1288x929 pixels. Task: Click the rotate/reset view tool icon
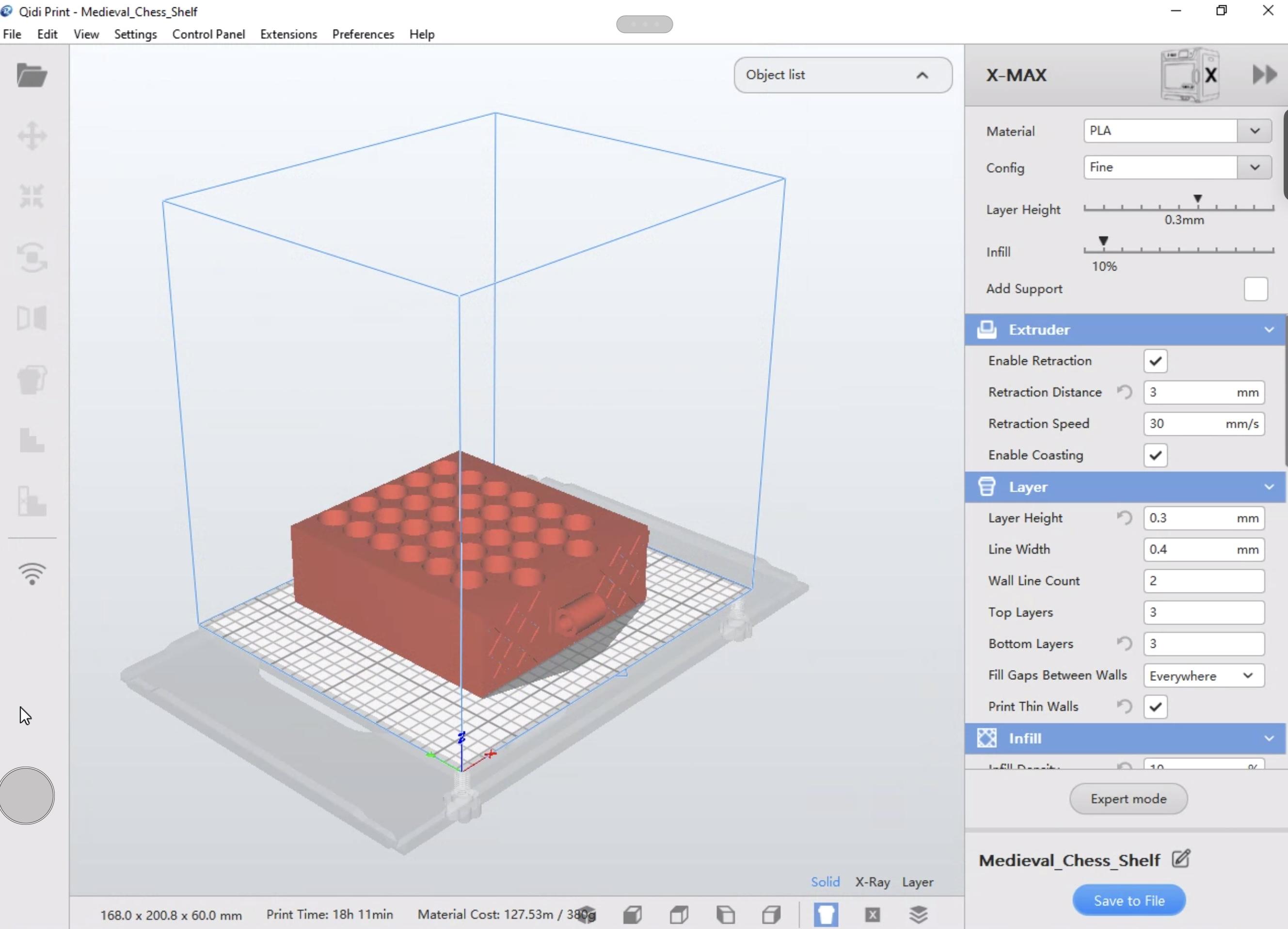click(31, 257)
